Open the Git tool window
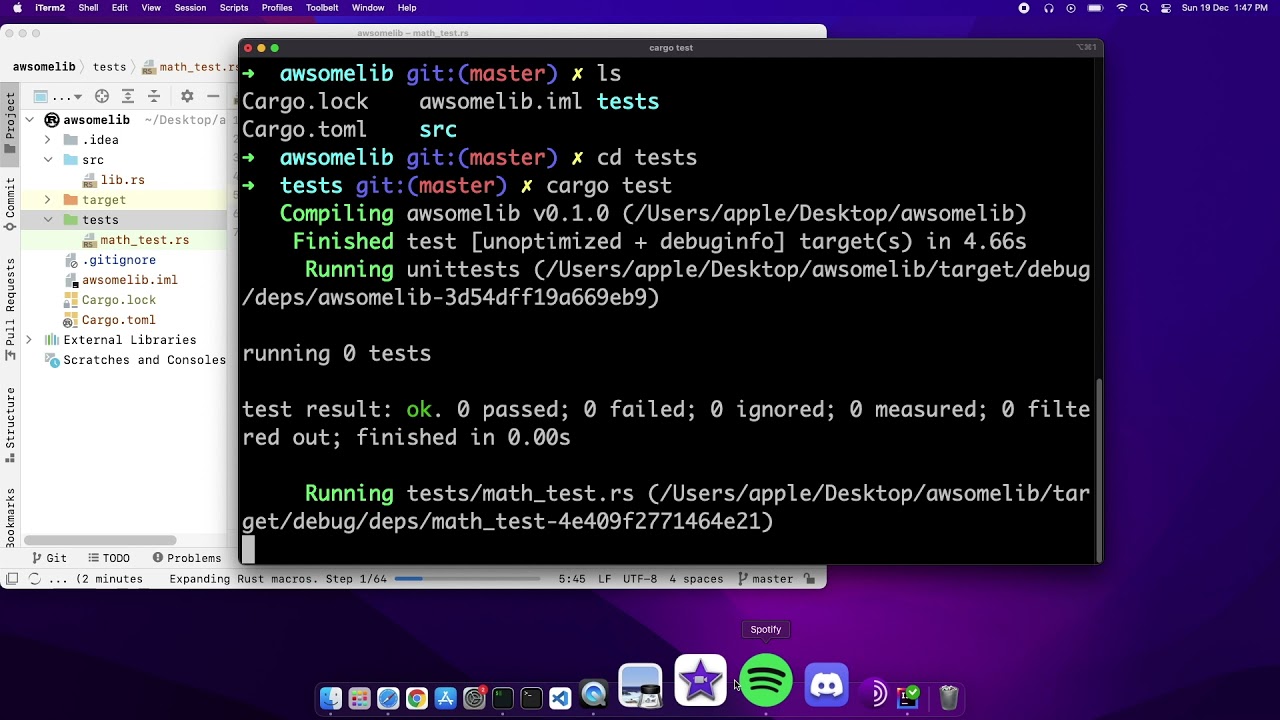The width and height of the screenshot is (1280, 720). (48, 558)
